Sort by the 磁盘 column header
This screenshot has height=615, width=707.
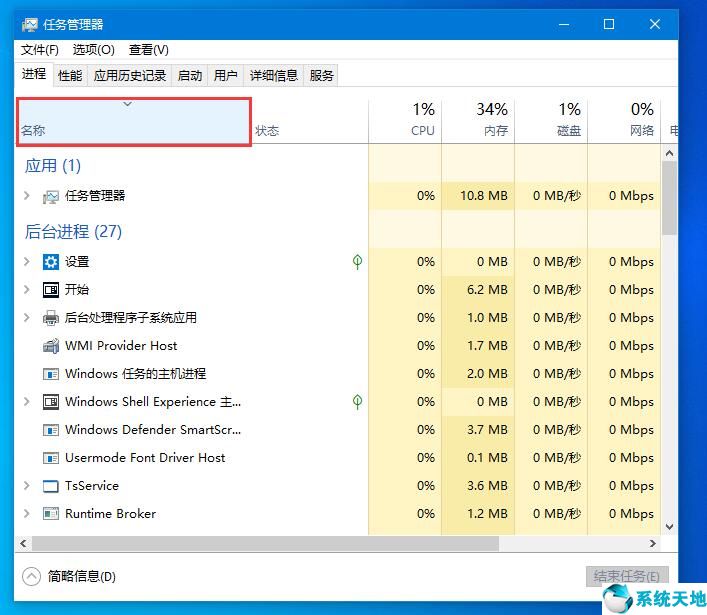point(551,122)
